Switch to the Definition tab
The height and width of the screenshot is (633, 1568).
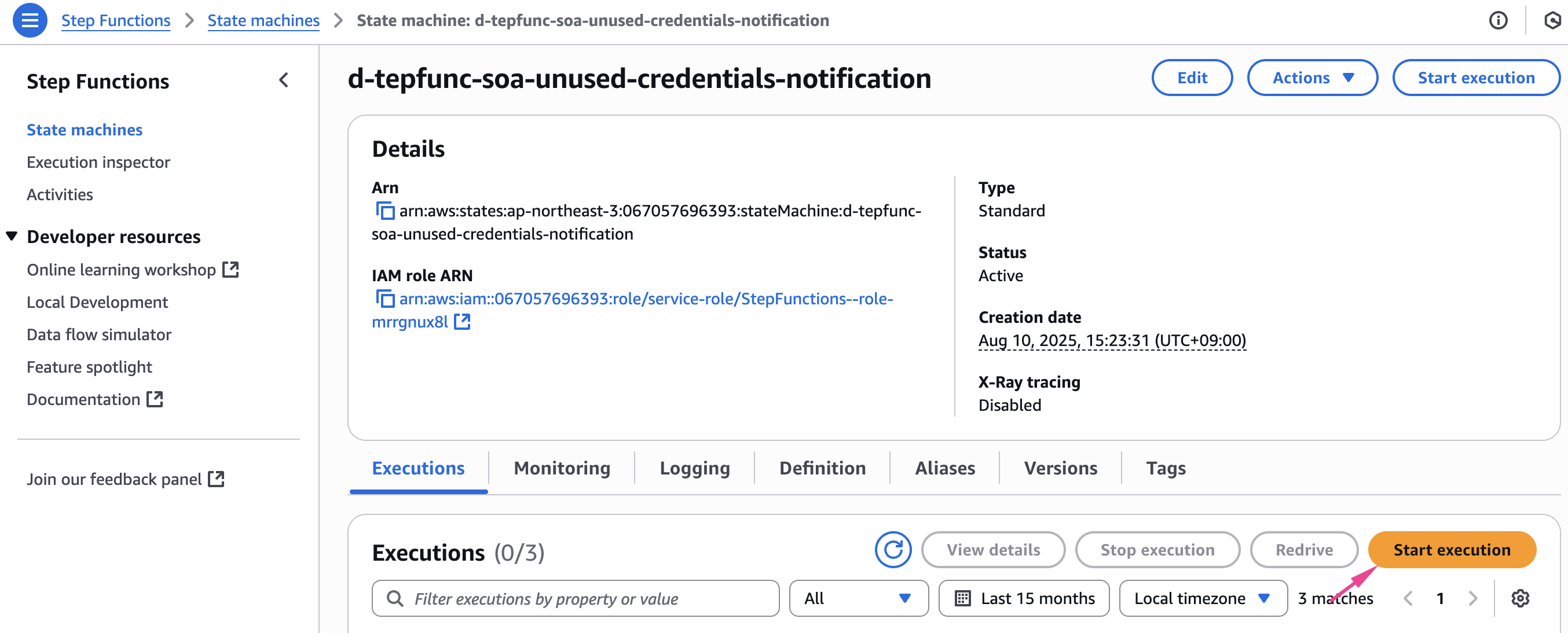pos(822,468)
